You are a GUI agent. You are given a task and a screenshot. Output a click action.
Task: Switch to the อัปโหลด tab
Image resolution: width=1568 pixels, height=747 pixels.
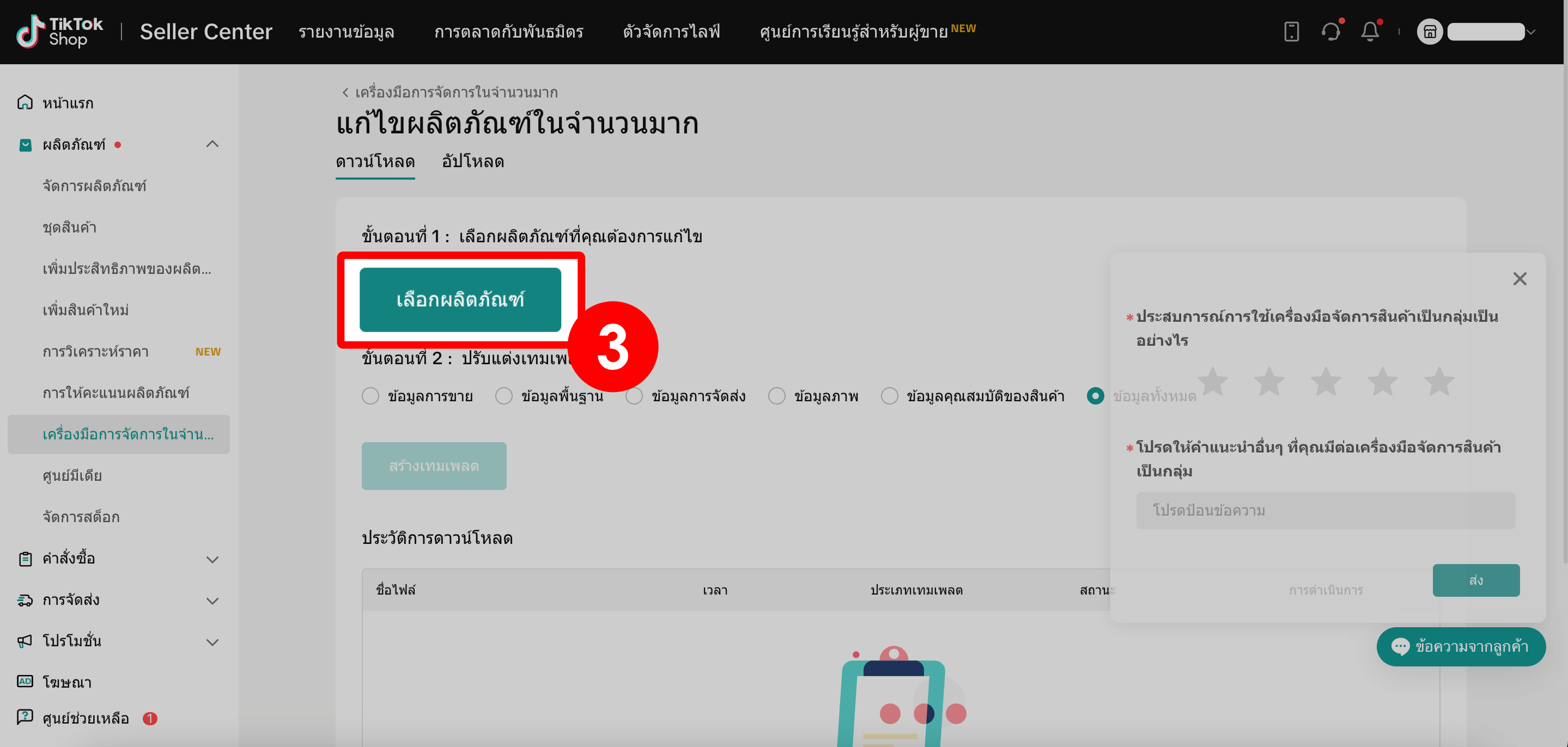(473, 162)
